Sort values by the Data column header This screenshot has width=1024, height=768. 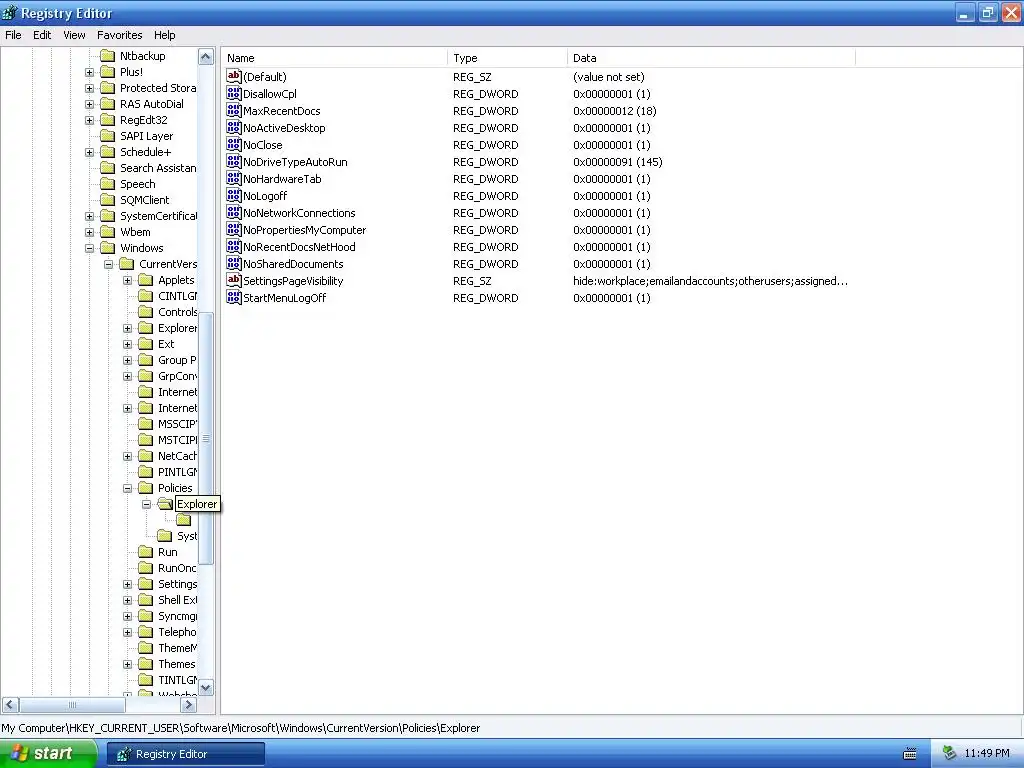coord(711,58)
